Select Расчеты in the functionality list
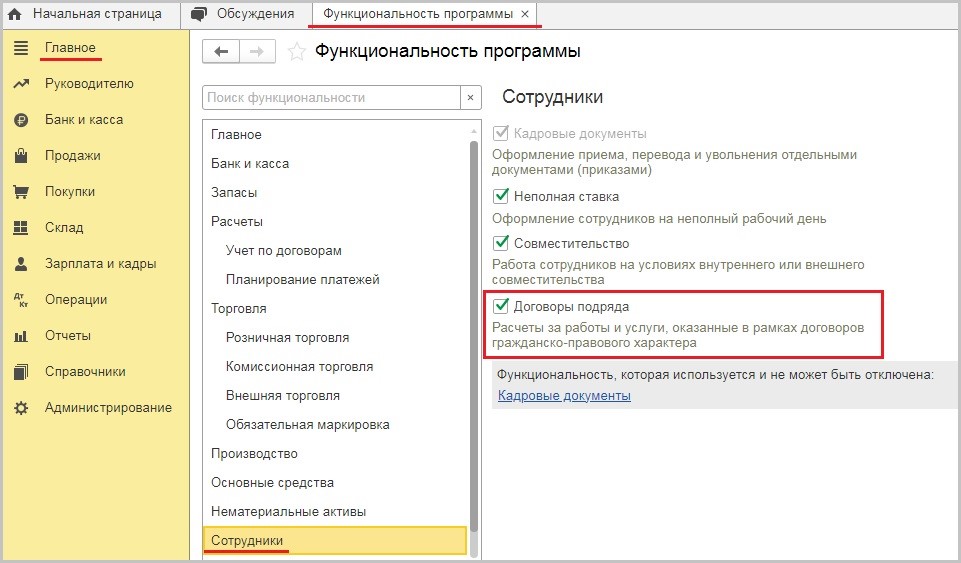This screenshot has width=961, height=563. 237,222
